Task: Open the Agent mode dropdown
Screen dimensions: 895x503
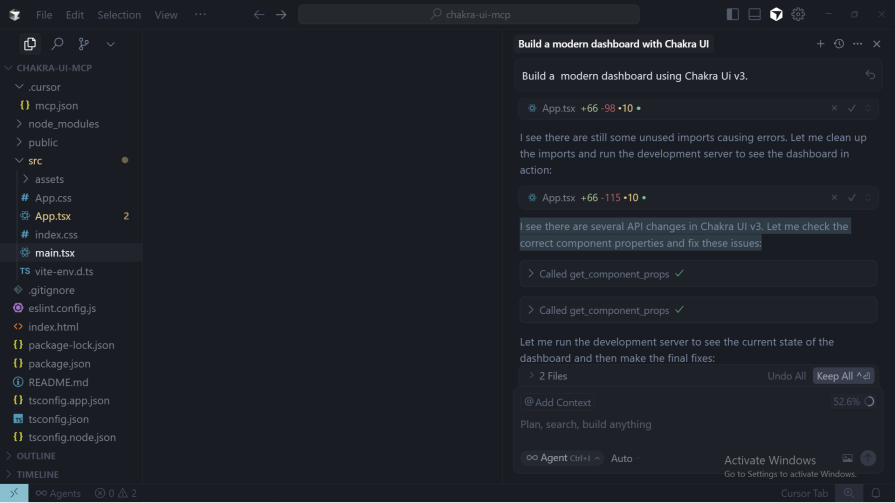Action: coord(562,458)
